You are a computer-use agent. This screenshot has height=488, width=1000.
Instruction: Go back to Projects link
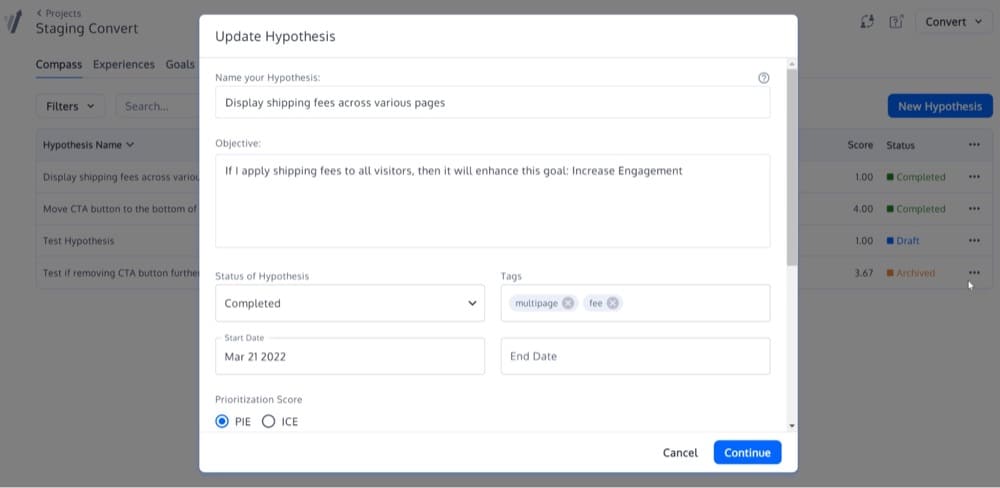[59, 13]
